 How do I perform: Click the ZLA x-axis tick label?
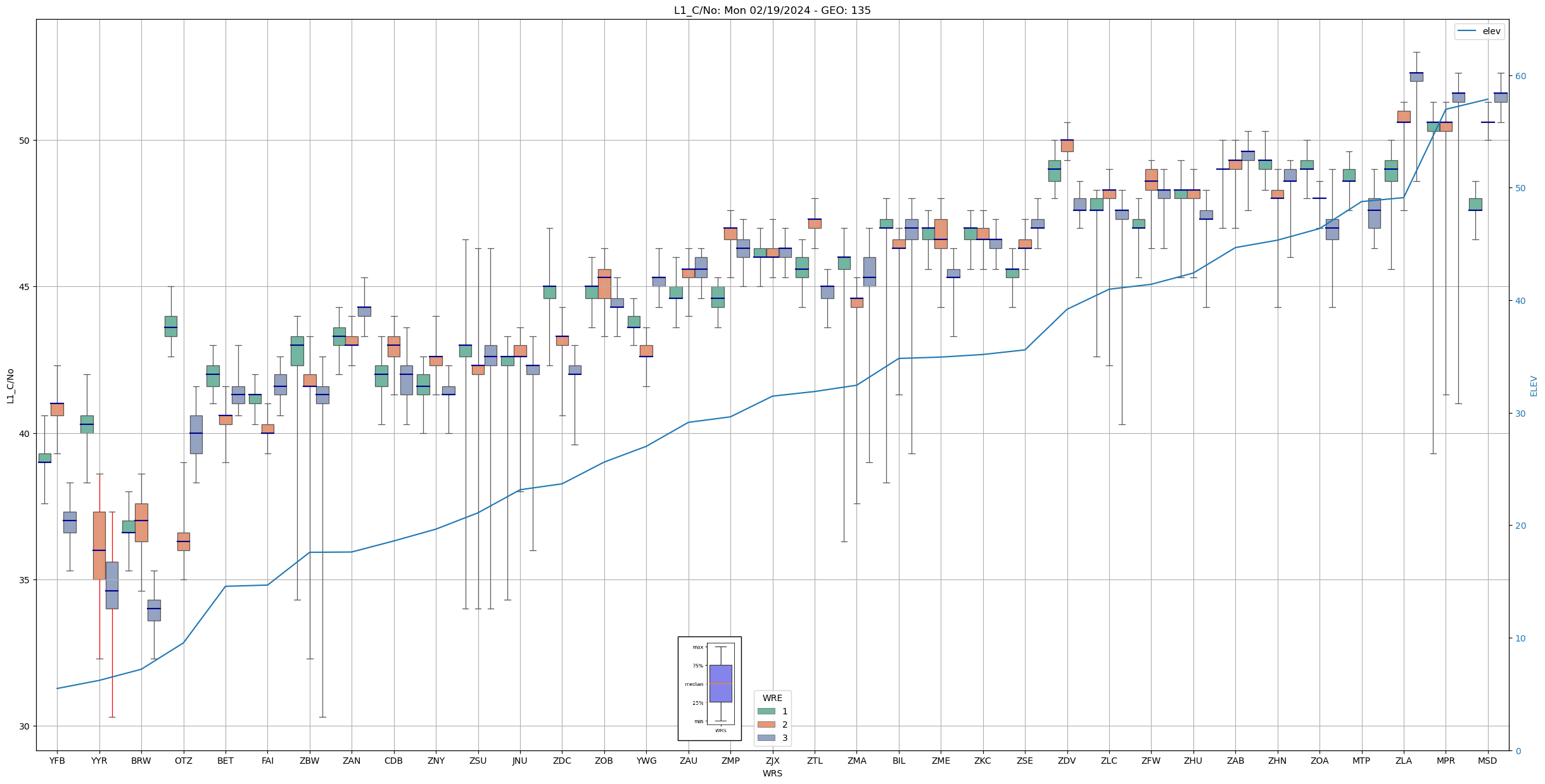1403,761
